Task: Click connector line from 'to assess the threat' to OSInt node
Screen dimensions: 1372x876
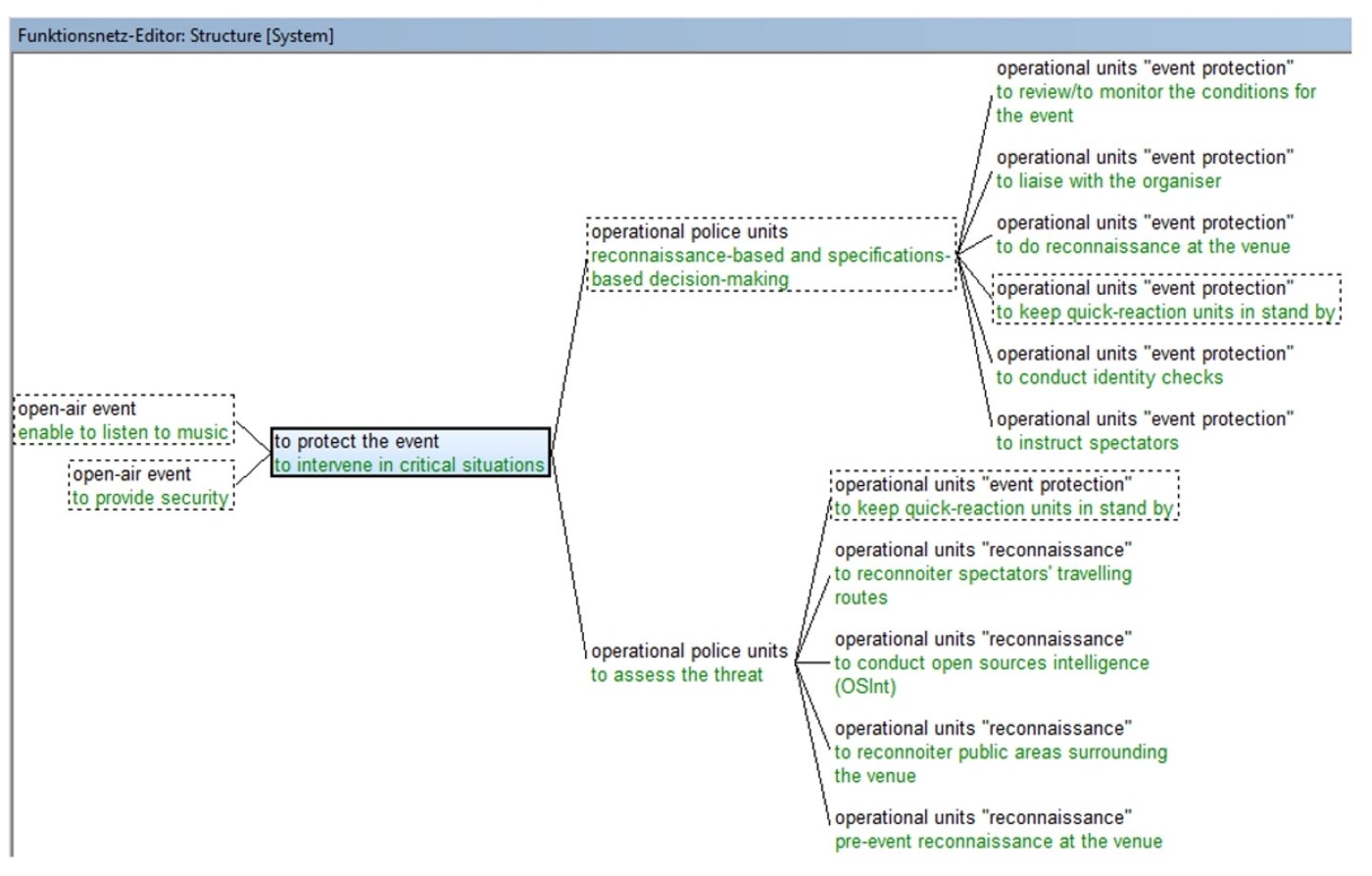Action: (813, 663)
